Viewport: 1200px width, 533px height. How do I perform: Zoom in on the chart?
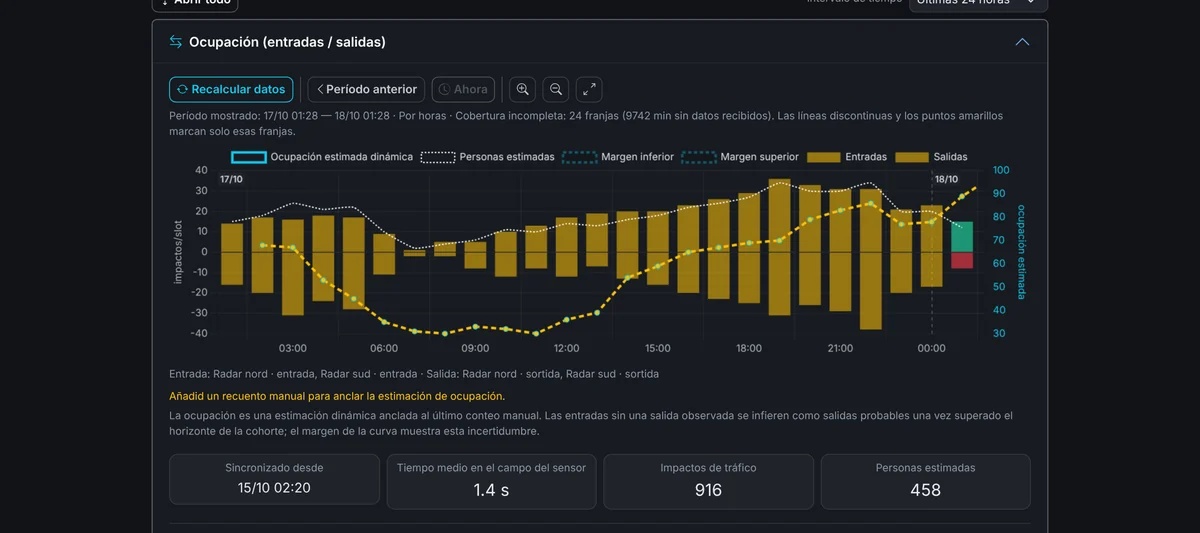pos(522,89)
